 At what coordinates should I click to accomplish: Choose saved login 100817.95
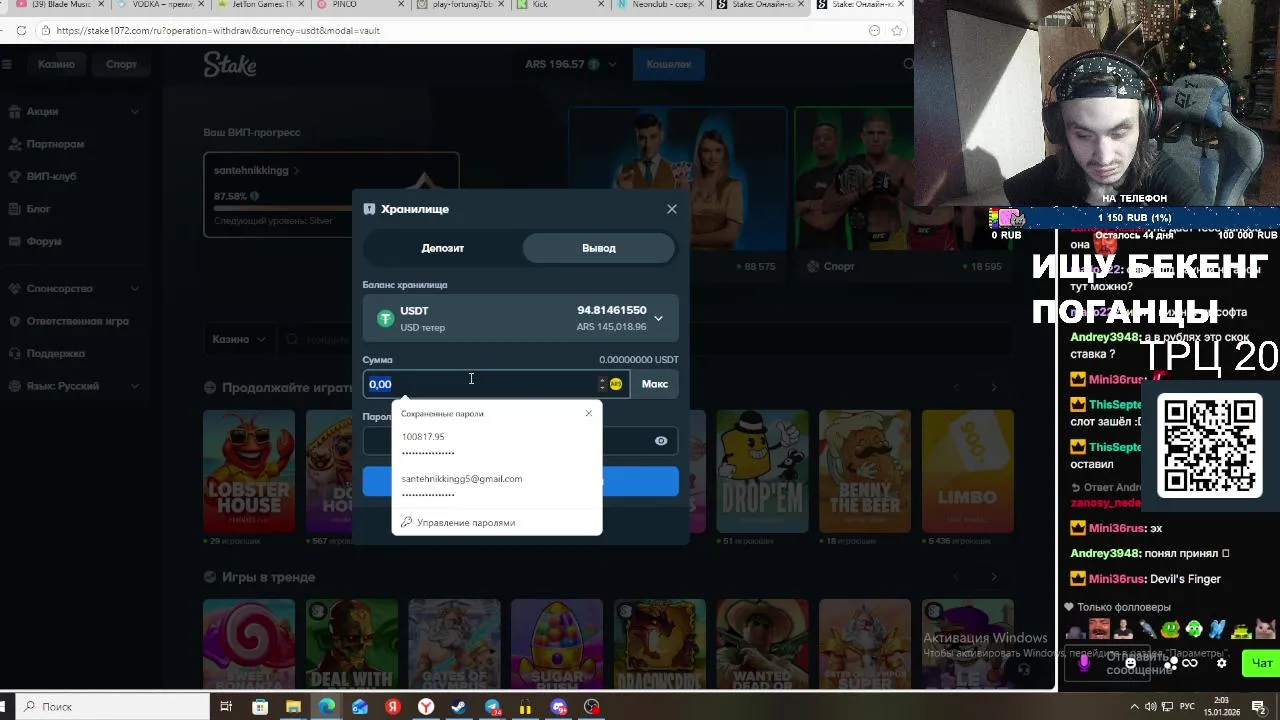click(x=496, y=444)
